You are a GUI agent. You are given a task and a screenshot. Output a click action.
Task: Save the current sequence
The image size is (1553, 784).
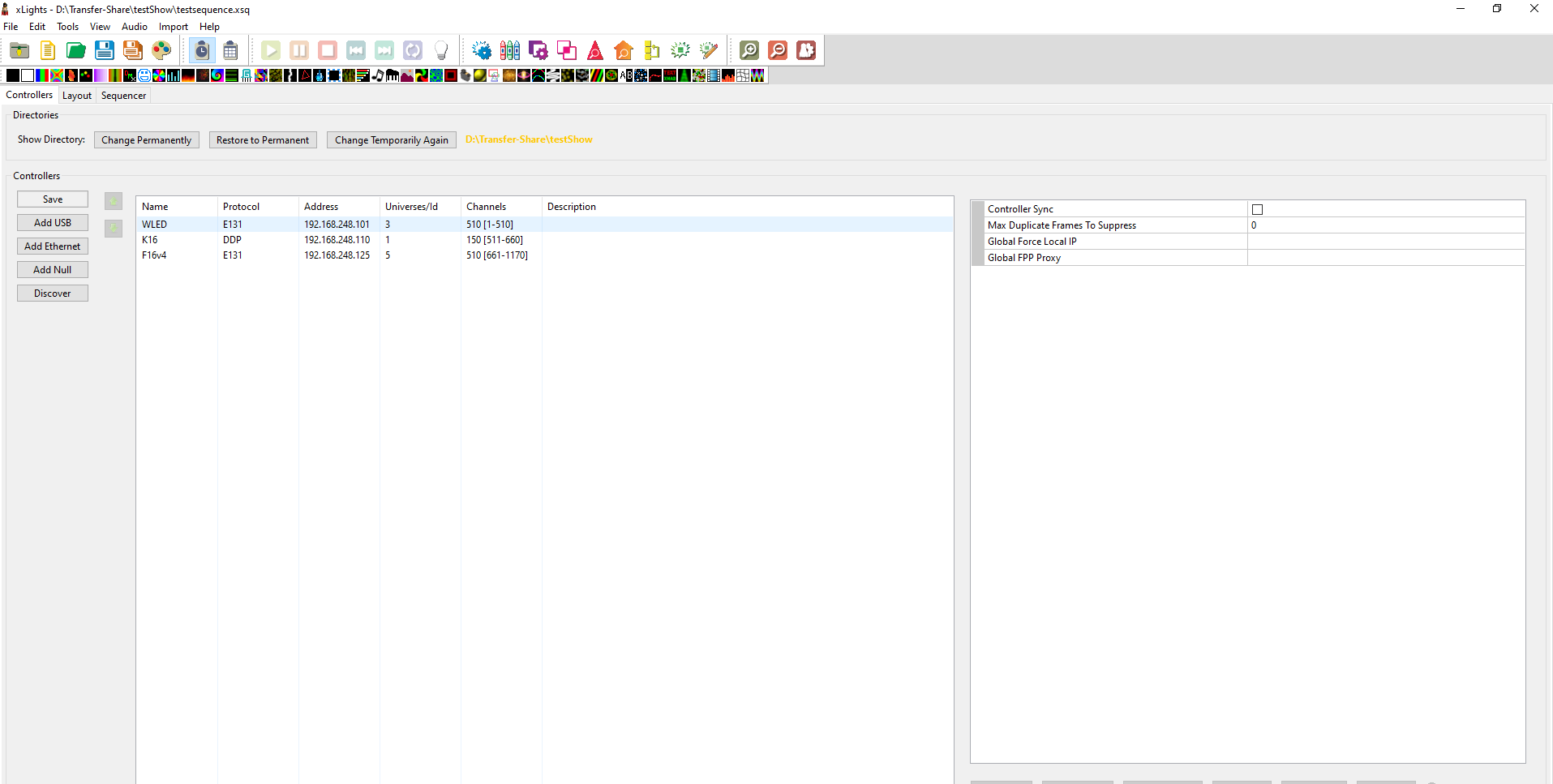(104, 50)
